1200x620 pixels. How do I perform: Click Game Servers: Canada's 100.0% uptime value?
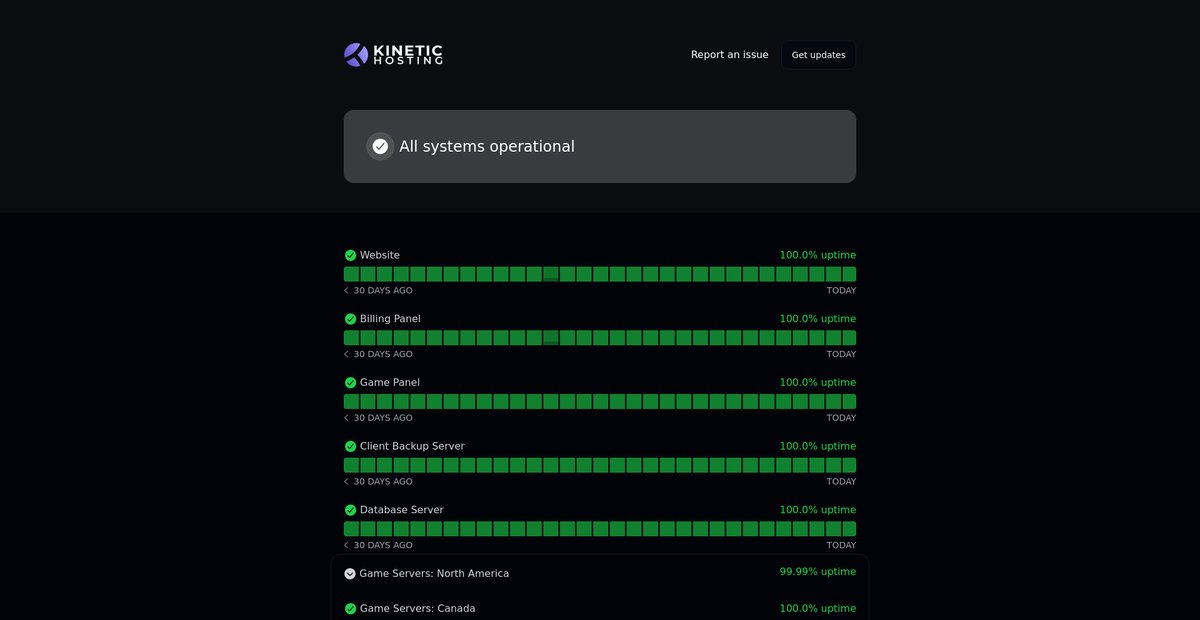pos(818,608)
